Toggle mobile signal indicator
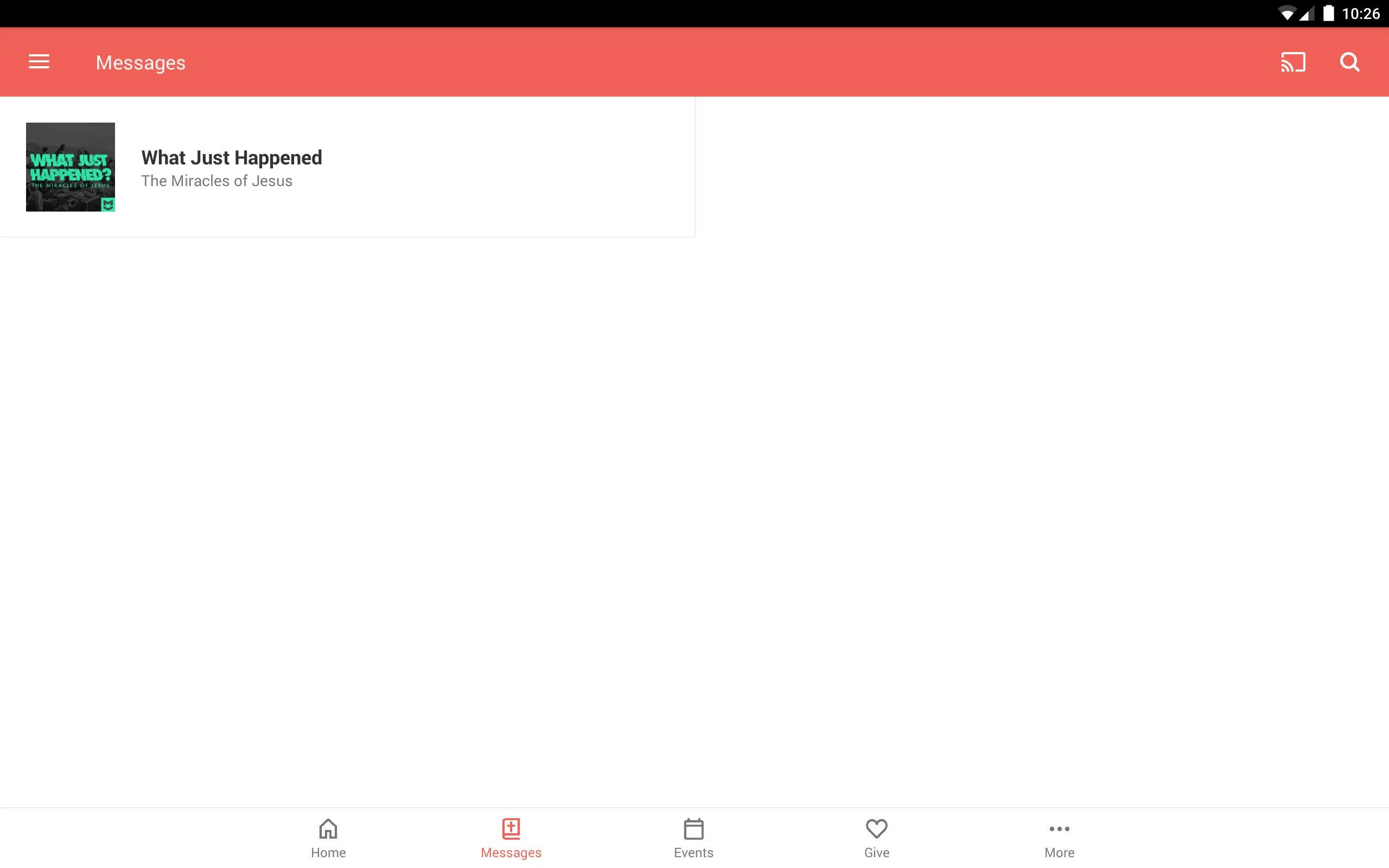1389x868 pixels. tap(1308, 13)
